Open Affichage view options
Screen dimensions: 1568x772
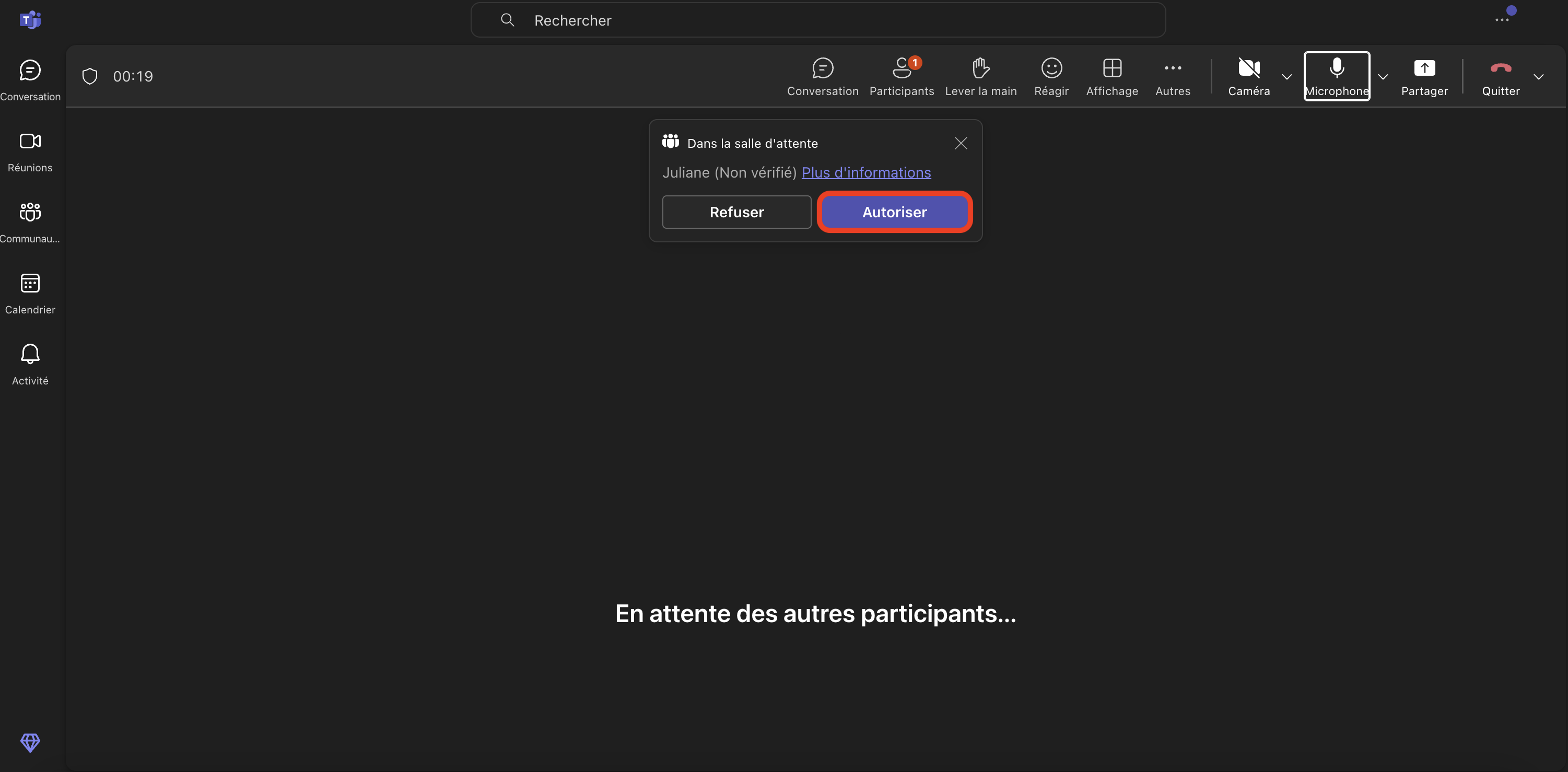click(x=1111, y=76)
